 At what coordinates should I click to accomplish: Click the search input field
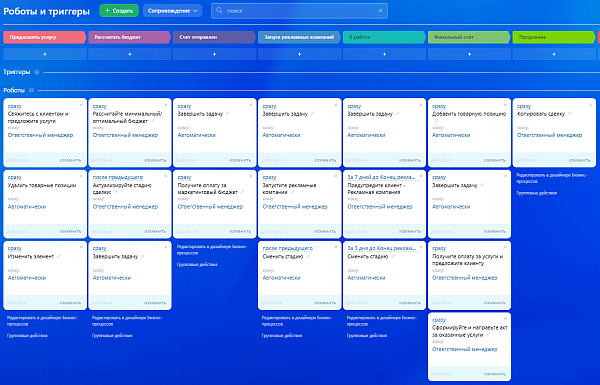tap(299, 11)
